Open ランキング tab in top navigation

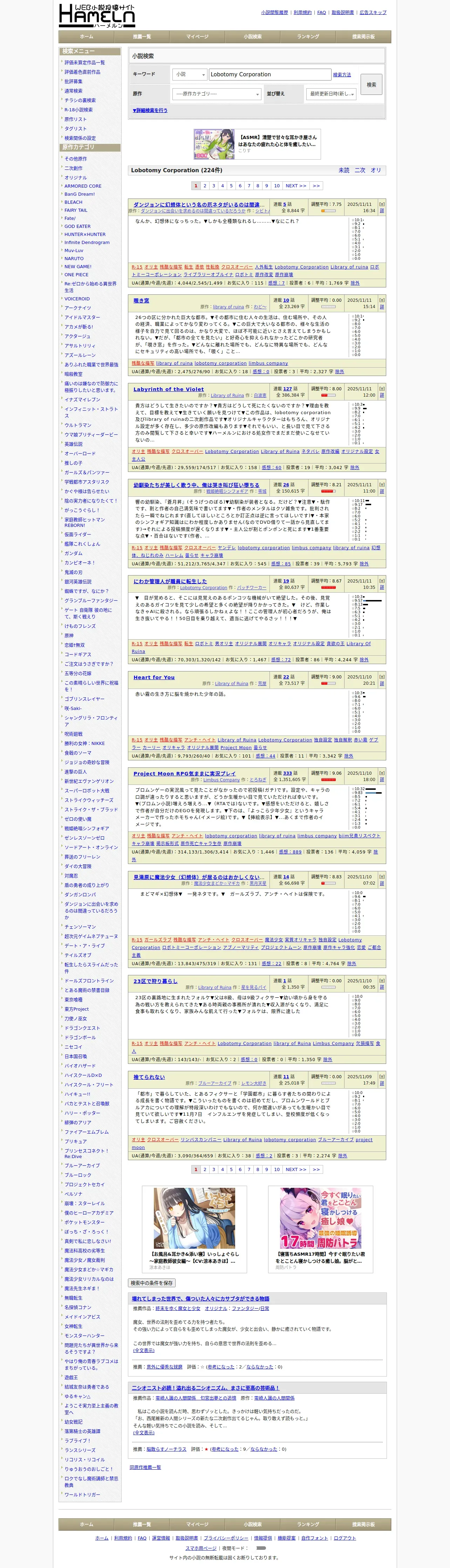coord(308,36)
